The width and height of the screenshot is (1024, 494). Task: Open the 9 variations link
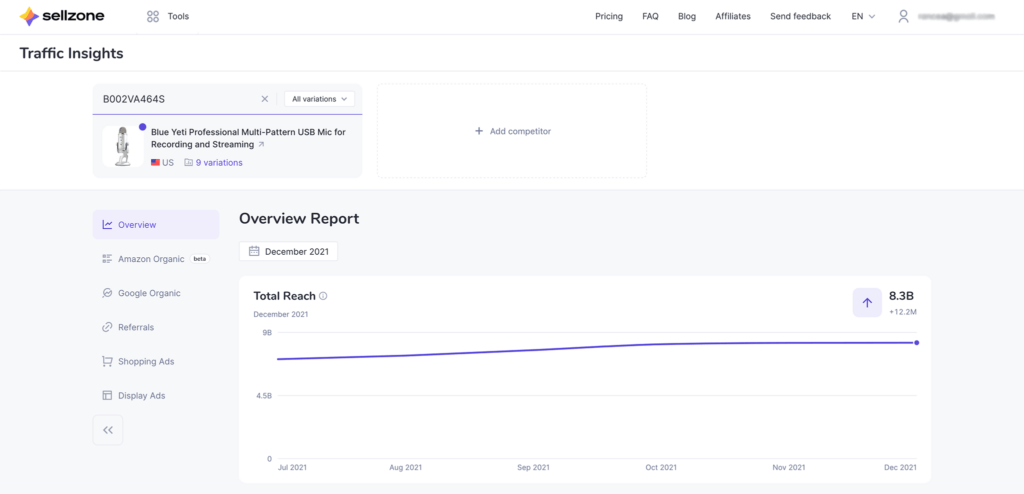[x=218, y=162]
